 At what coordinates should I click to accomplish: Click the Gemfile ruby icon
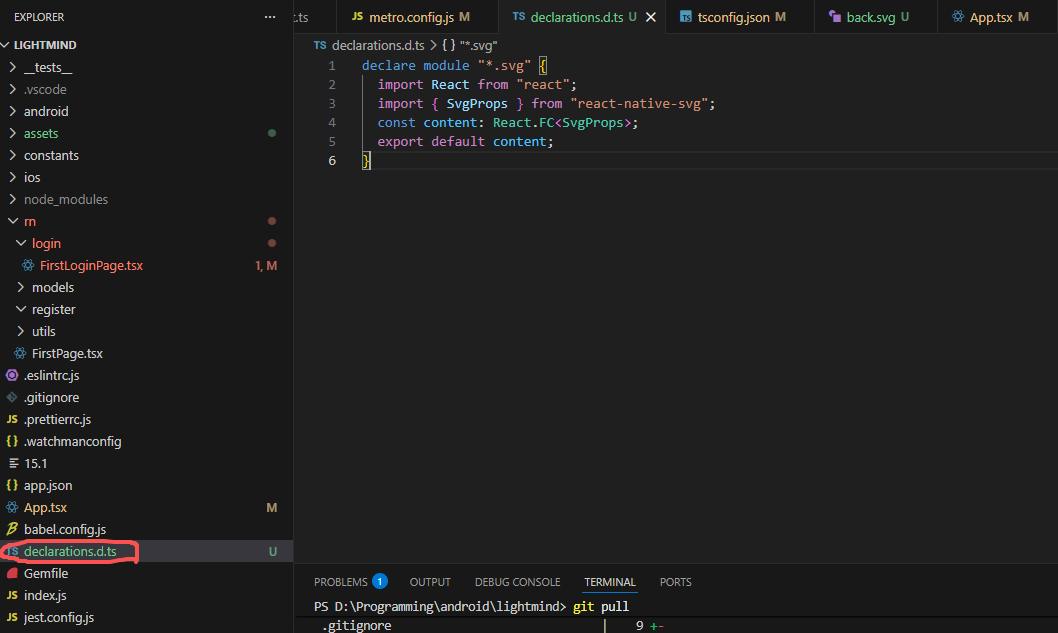12,573
